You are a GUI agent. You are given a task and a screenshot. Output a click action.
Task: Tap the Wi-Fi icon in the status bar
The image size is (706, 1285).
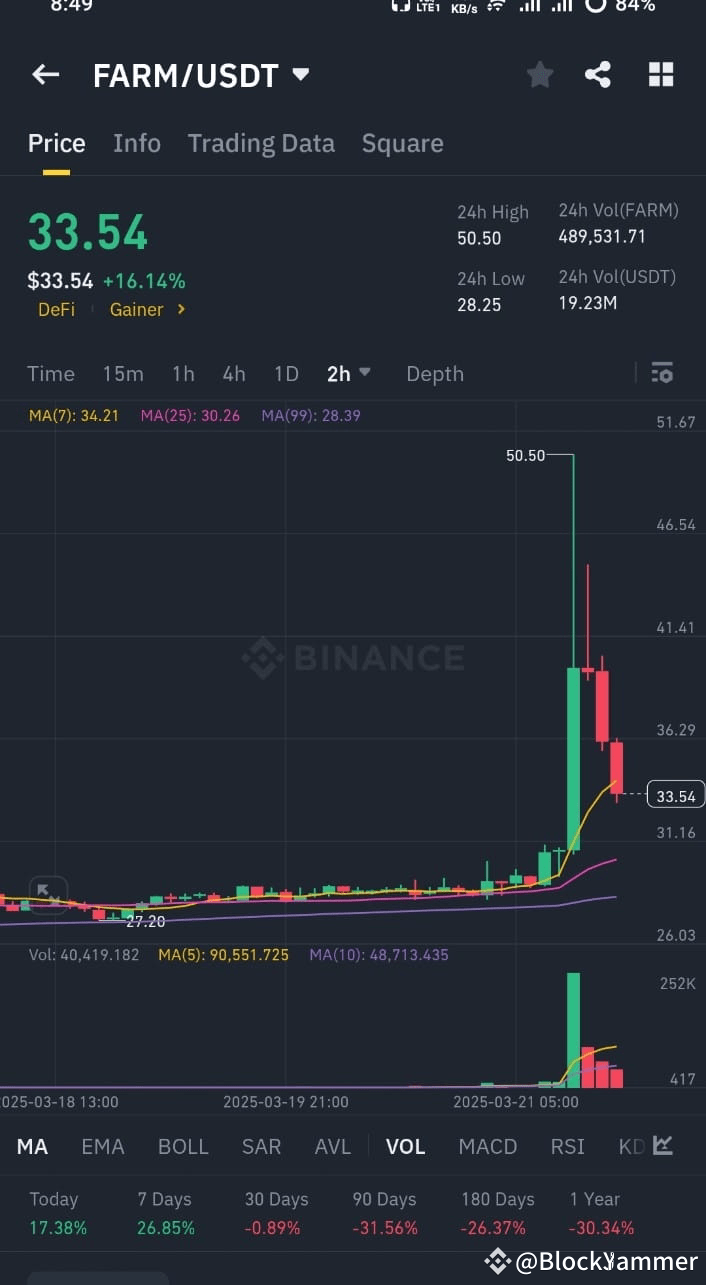(x=495, y=8)
